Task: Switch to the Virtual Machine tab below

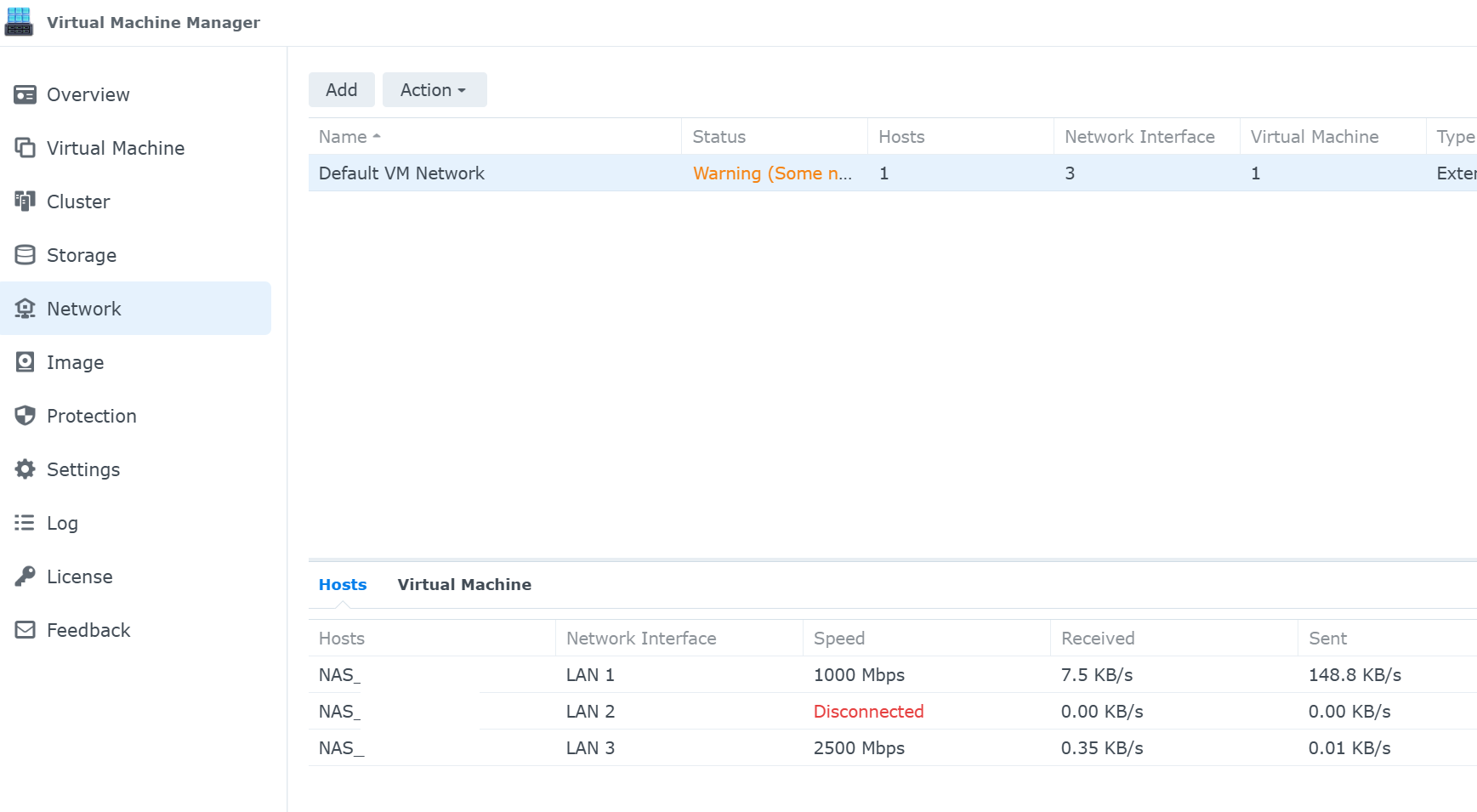Action: point(464,585)
